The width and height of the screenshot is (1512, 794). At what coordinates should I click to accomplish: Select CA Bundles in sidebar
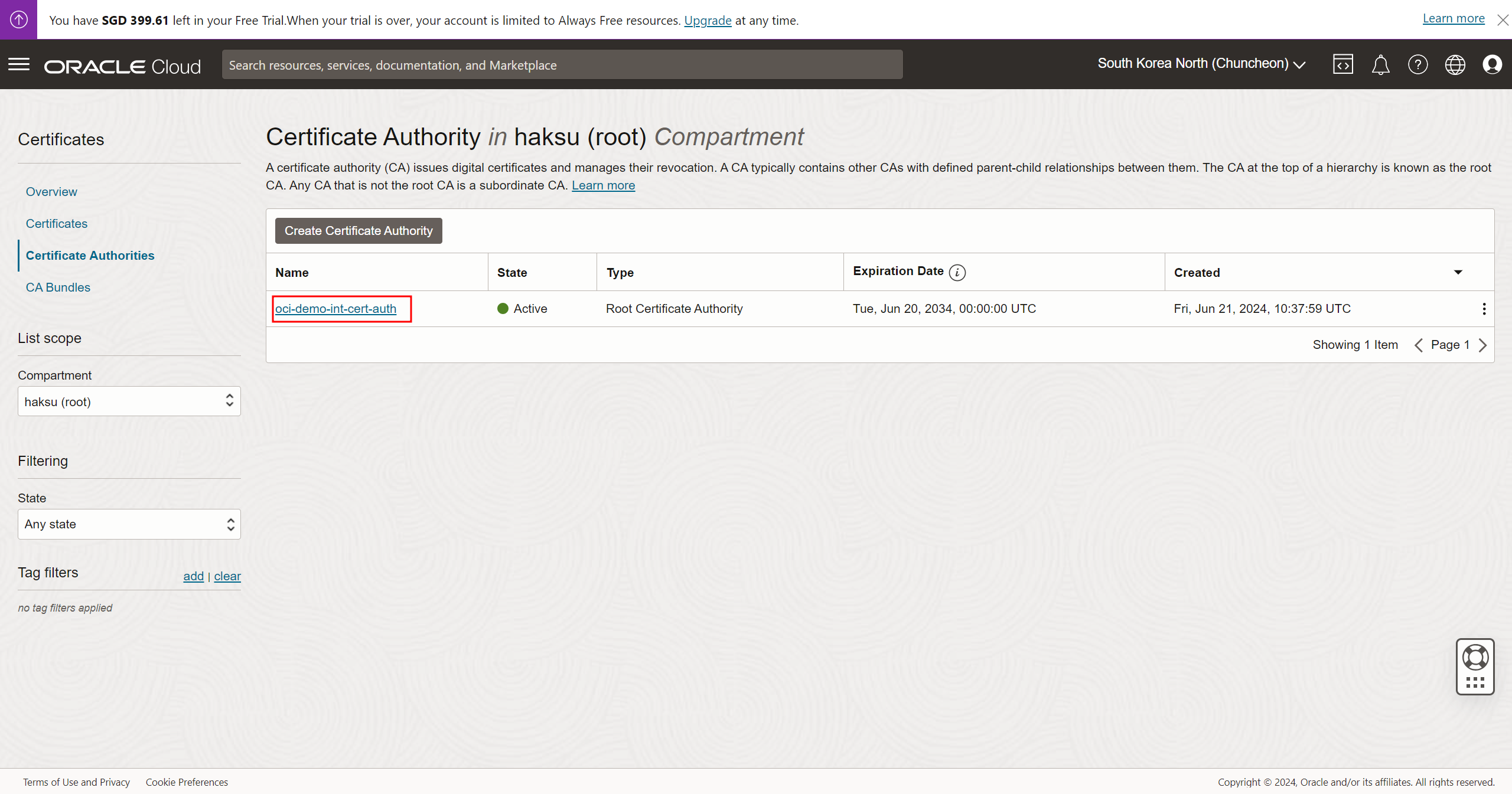pos(58,287)
